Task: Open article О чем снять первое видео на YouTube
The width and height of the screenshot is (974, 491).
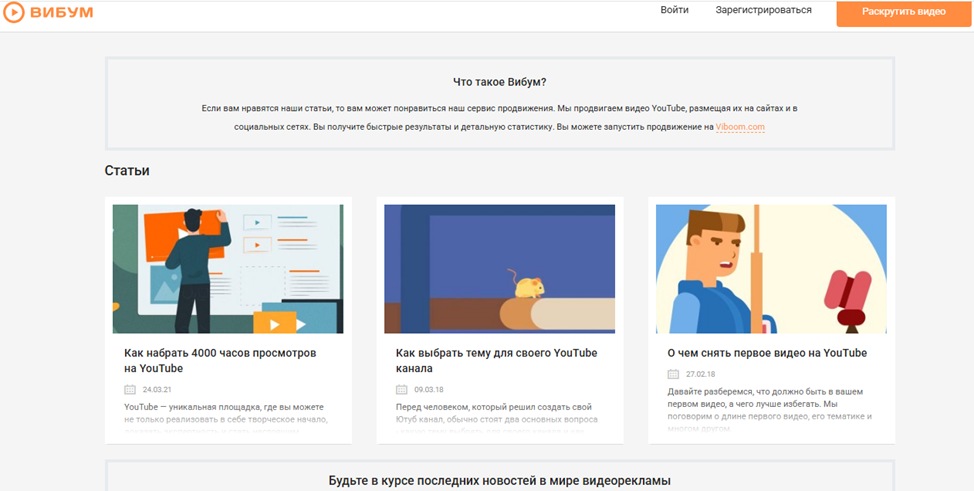Action: (766, 353)
